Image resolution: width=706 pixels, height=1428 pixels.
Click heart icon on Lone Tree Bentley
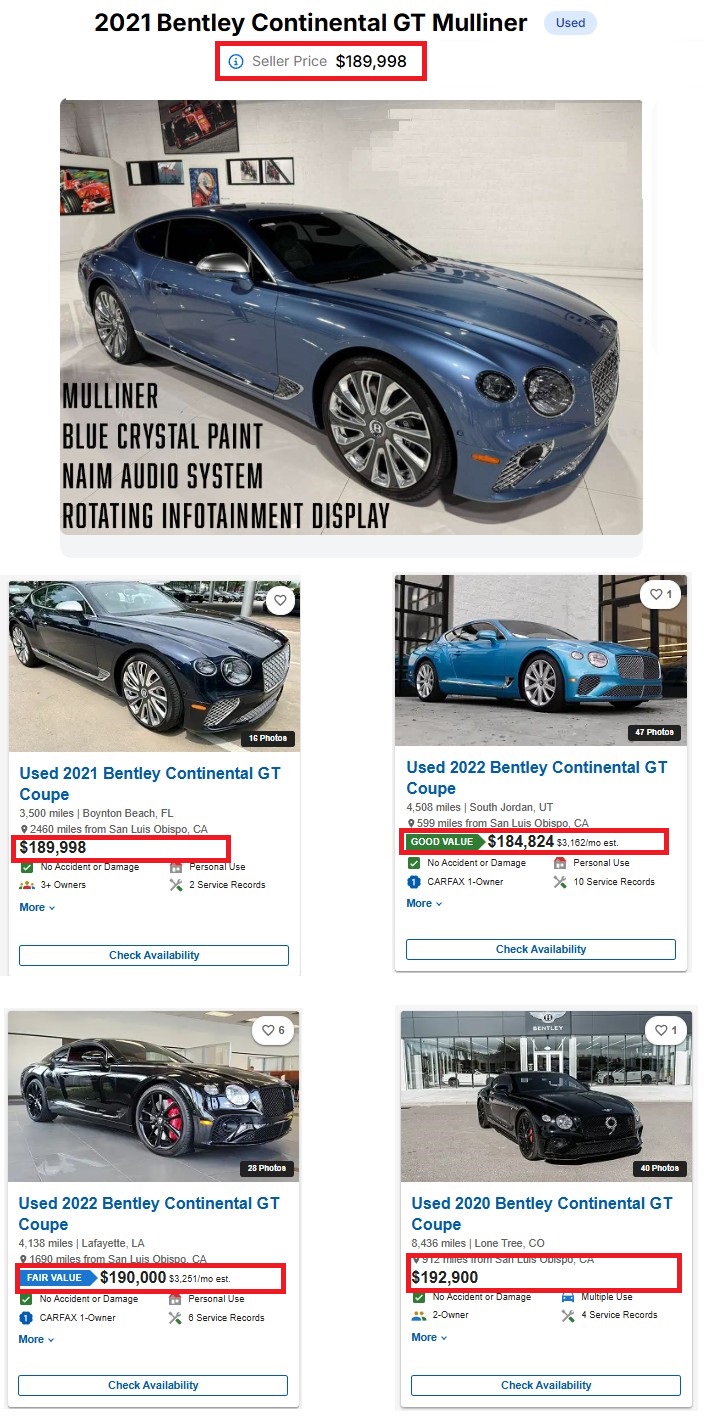click(x=665, y=1030)
